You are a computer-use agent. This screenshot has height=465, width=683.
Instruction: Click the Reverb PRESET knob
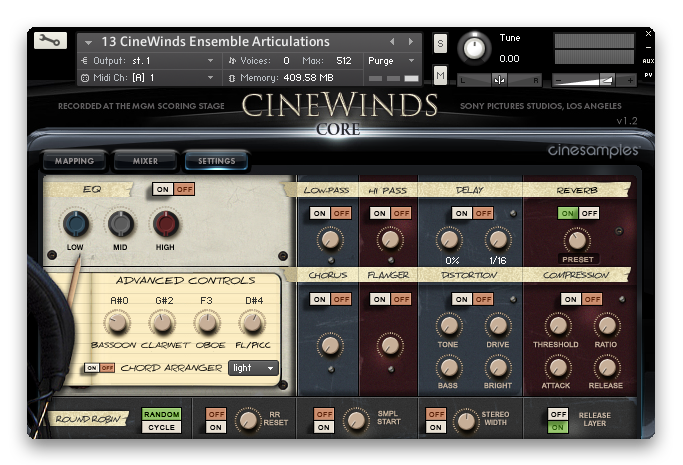tap(577, 240)
